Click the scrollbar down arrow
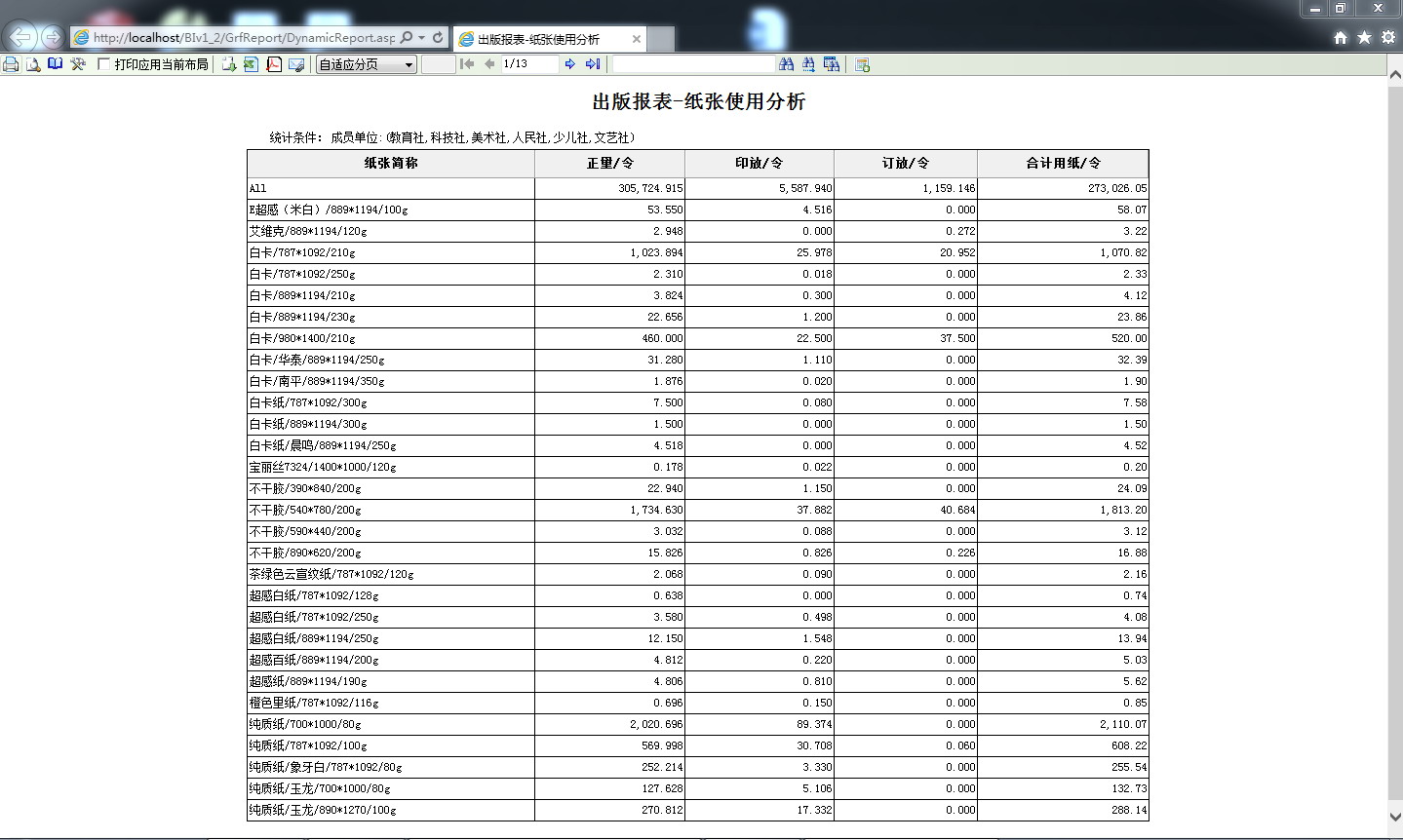Viewport: 1403px width, 840px height. point(1394,817)
